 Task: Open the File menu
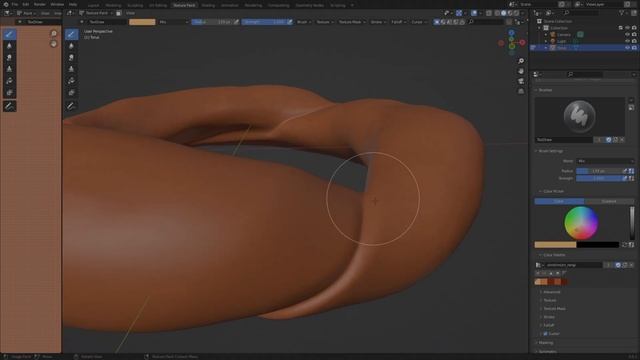click(x=15, y=4)
